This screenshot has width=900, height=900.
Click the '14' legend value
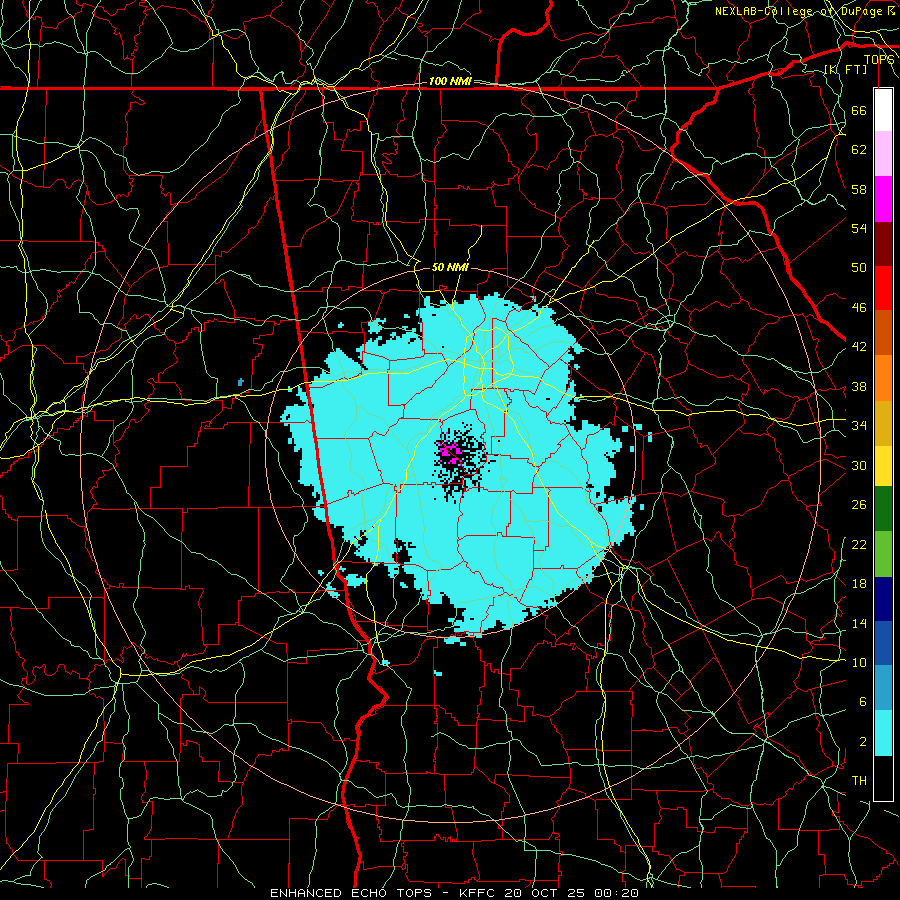[x=859, y=623]
